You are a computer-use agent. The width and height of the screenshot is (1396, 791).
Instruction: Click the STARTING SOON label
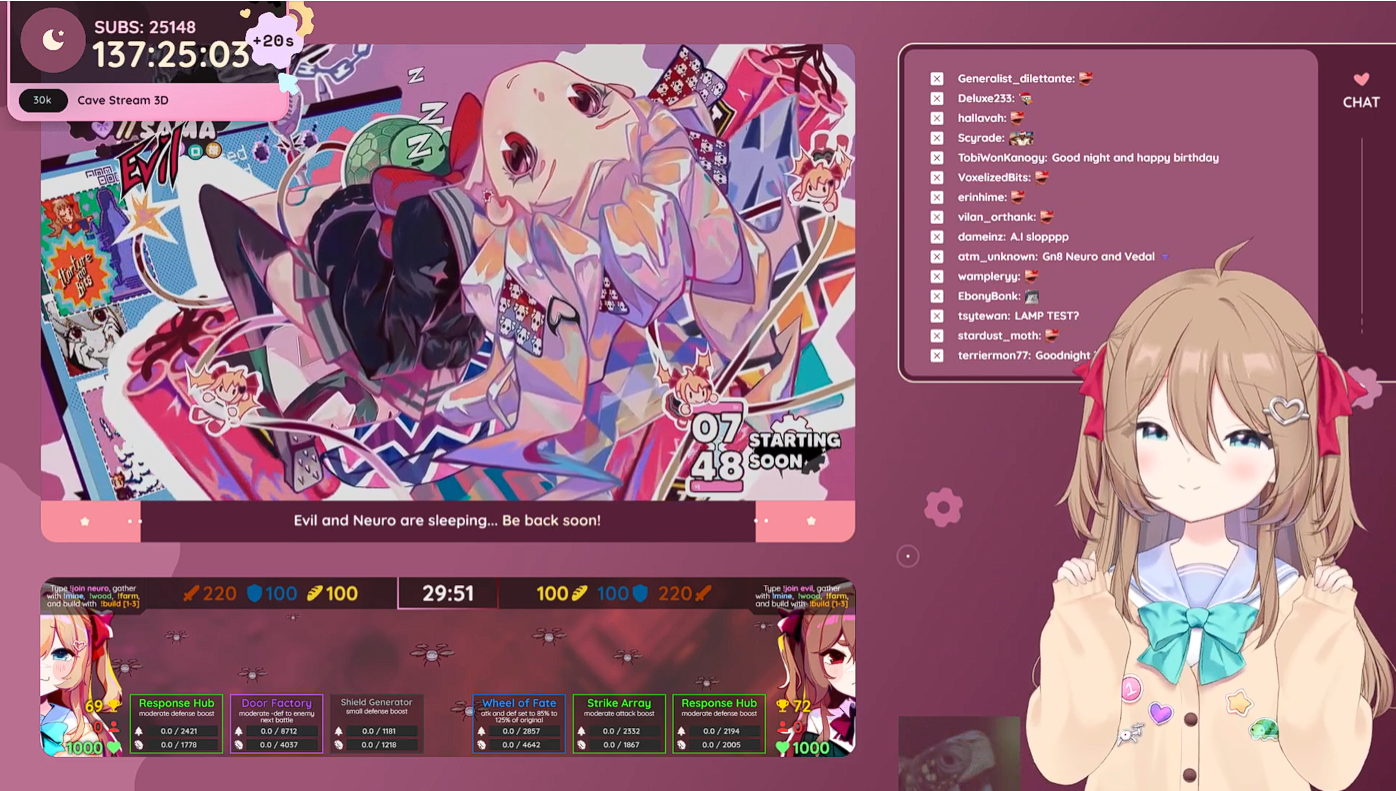(x=794, y=450)
